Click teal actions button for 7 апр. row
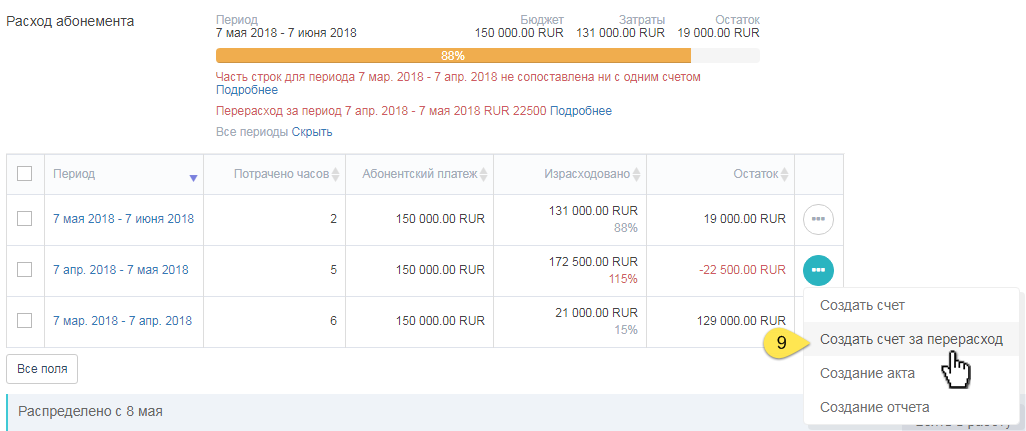The height and width of the screenshot is (431, 1026). (818, 269)
